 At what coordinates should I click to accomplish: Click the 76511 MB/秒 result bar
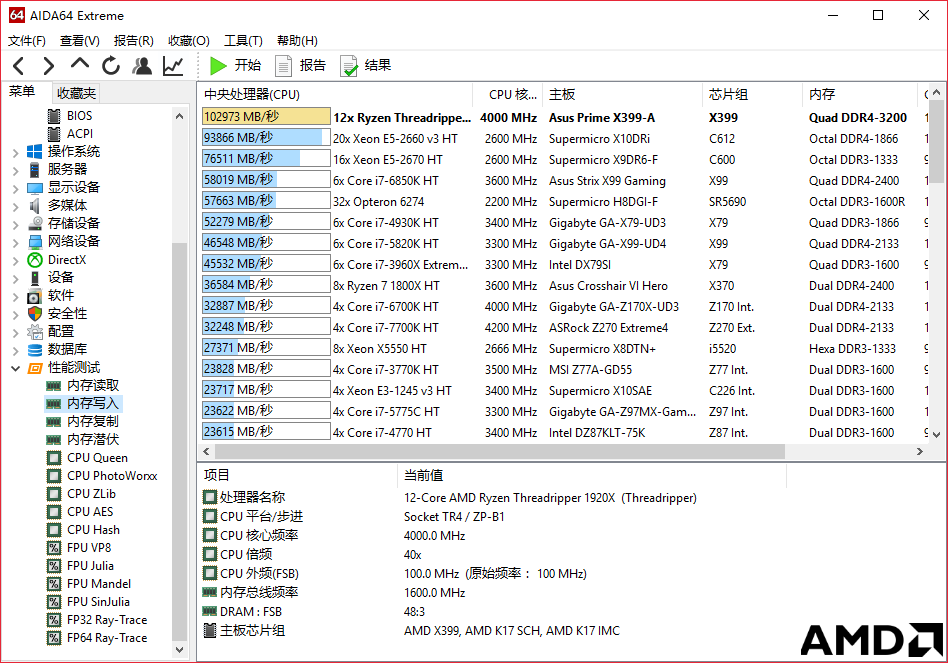[266, 159]
